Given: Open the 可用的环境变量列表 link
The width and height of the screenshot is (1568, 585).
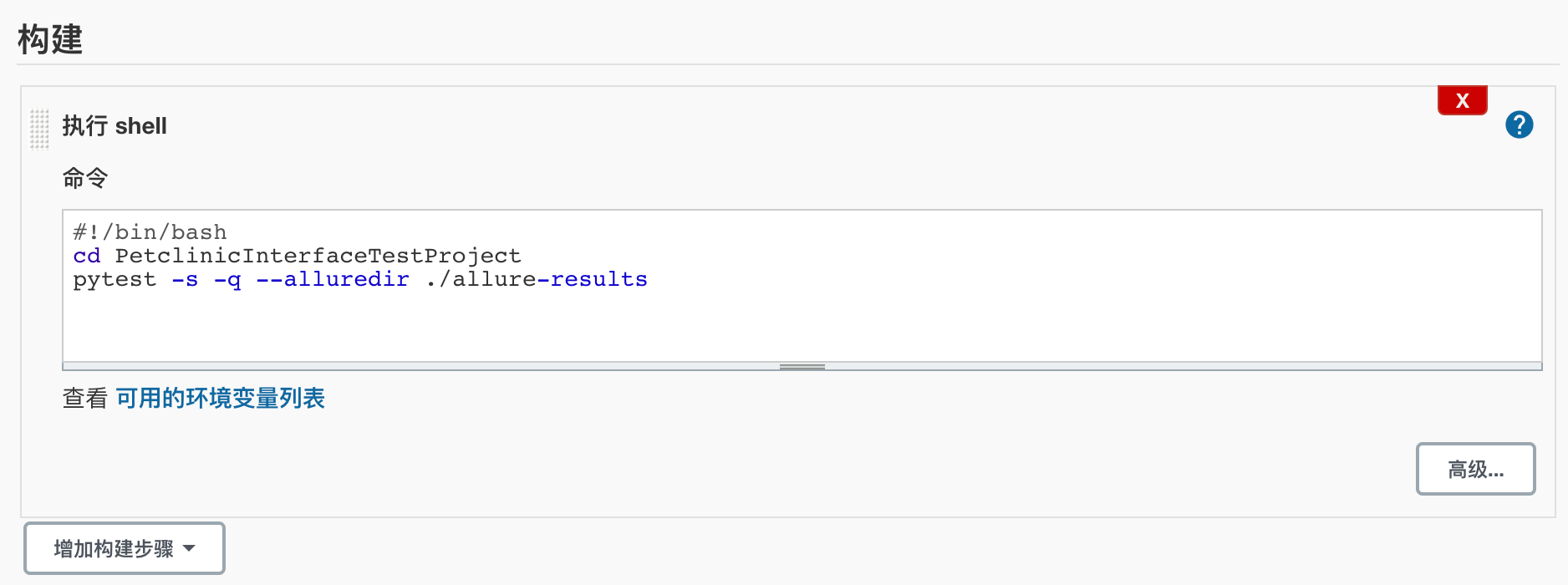Looking at the screenshot, I should pyautogui.click(x=220, y=398).
